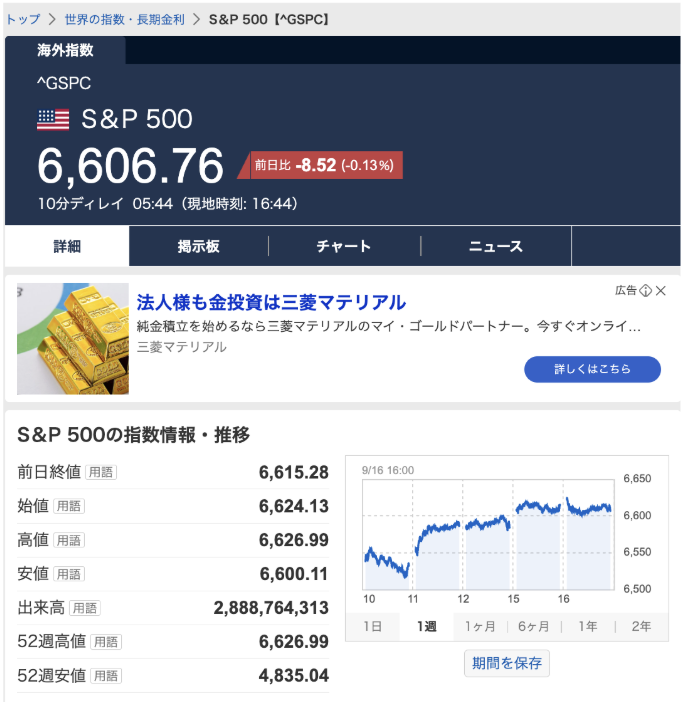
Task: Click the 詳しくはこちら ad button
Action: (x=592, y=369)
